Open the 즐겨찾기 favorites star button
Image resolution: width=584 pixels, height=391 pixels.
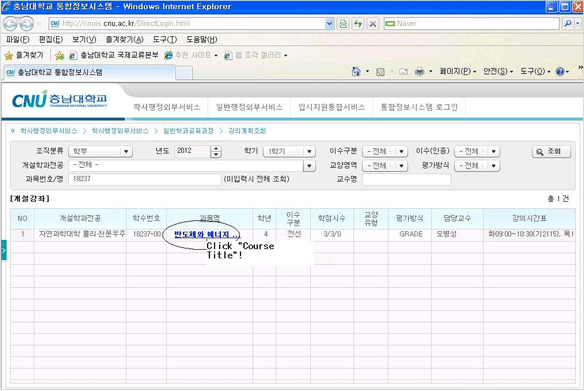tap(24, 55)
